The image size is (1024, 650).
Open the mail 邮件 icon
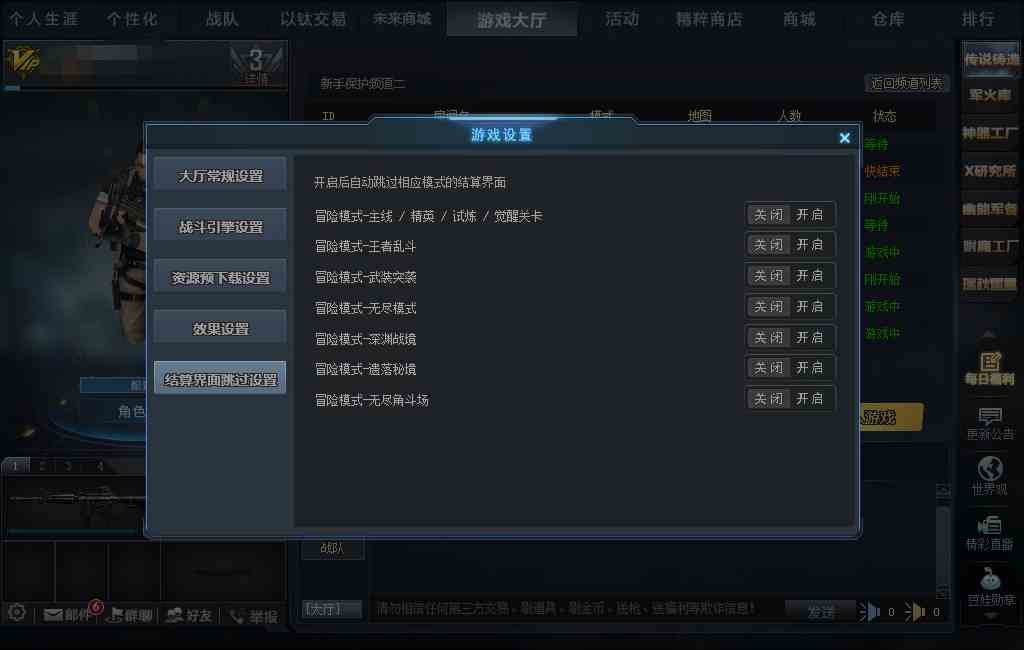click(x=66, y=614)
